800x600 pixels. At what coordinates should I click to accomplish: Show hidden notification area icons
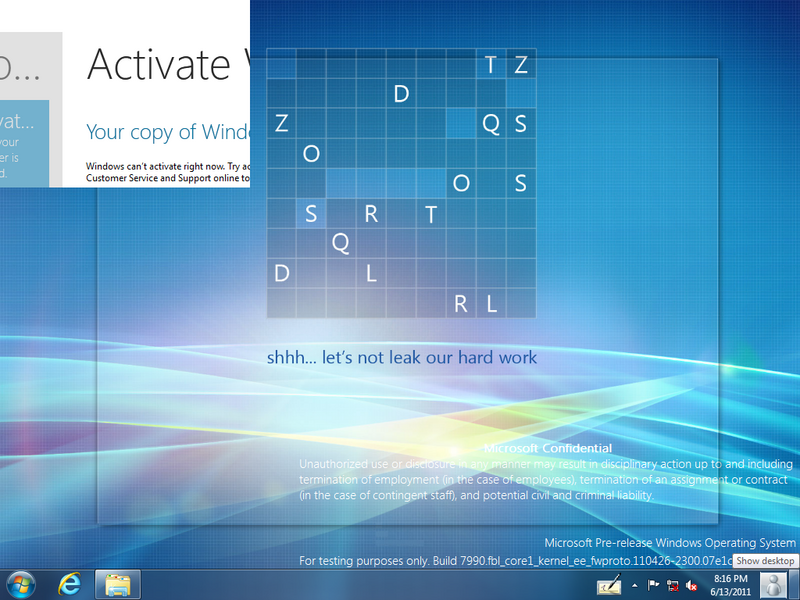[635, 585]
